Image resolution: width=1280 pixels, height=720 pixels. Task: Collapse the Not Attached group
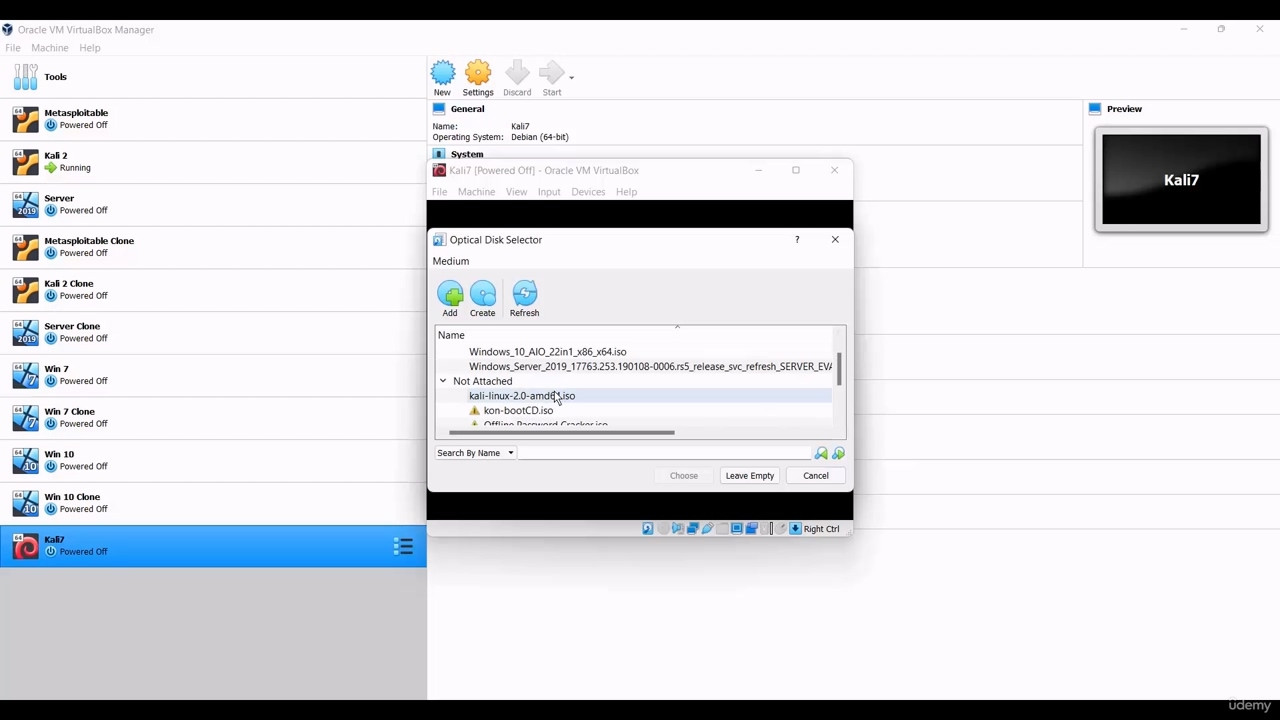tap(443, 381)
